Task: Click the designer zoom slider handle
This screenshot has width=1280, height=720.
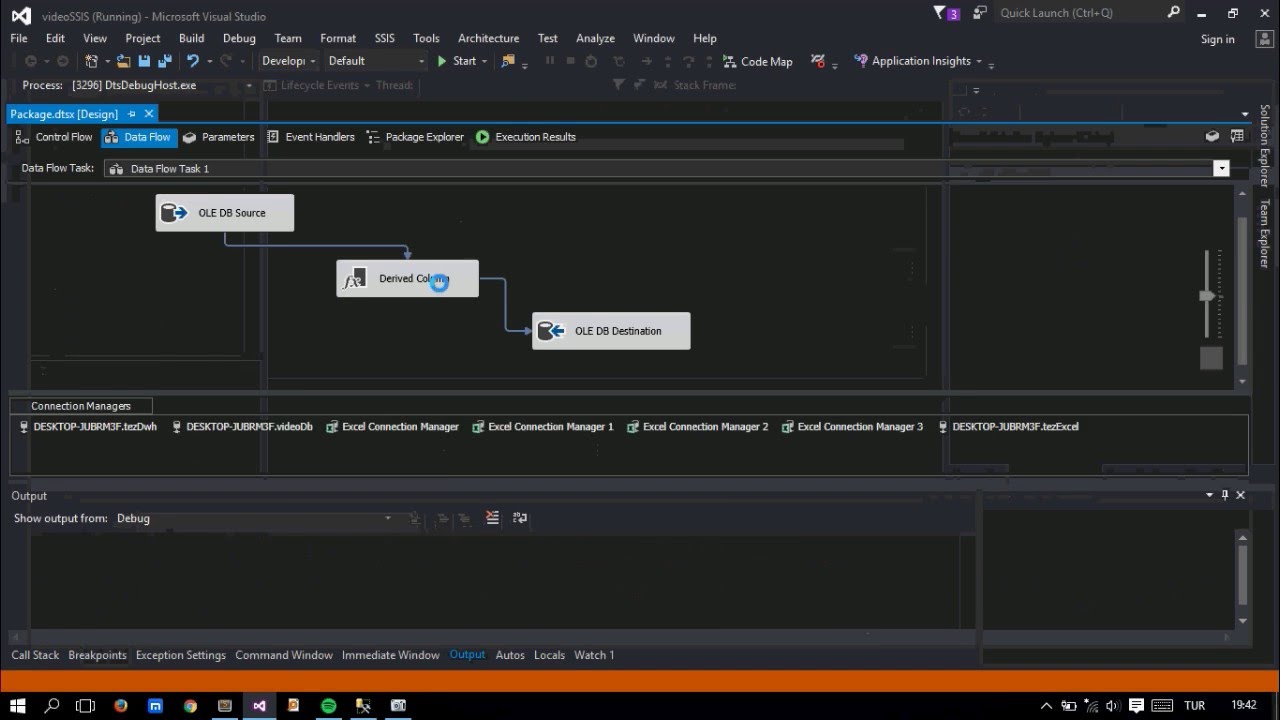Action: tap(1208, 295)
